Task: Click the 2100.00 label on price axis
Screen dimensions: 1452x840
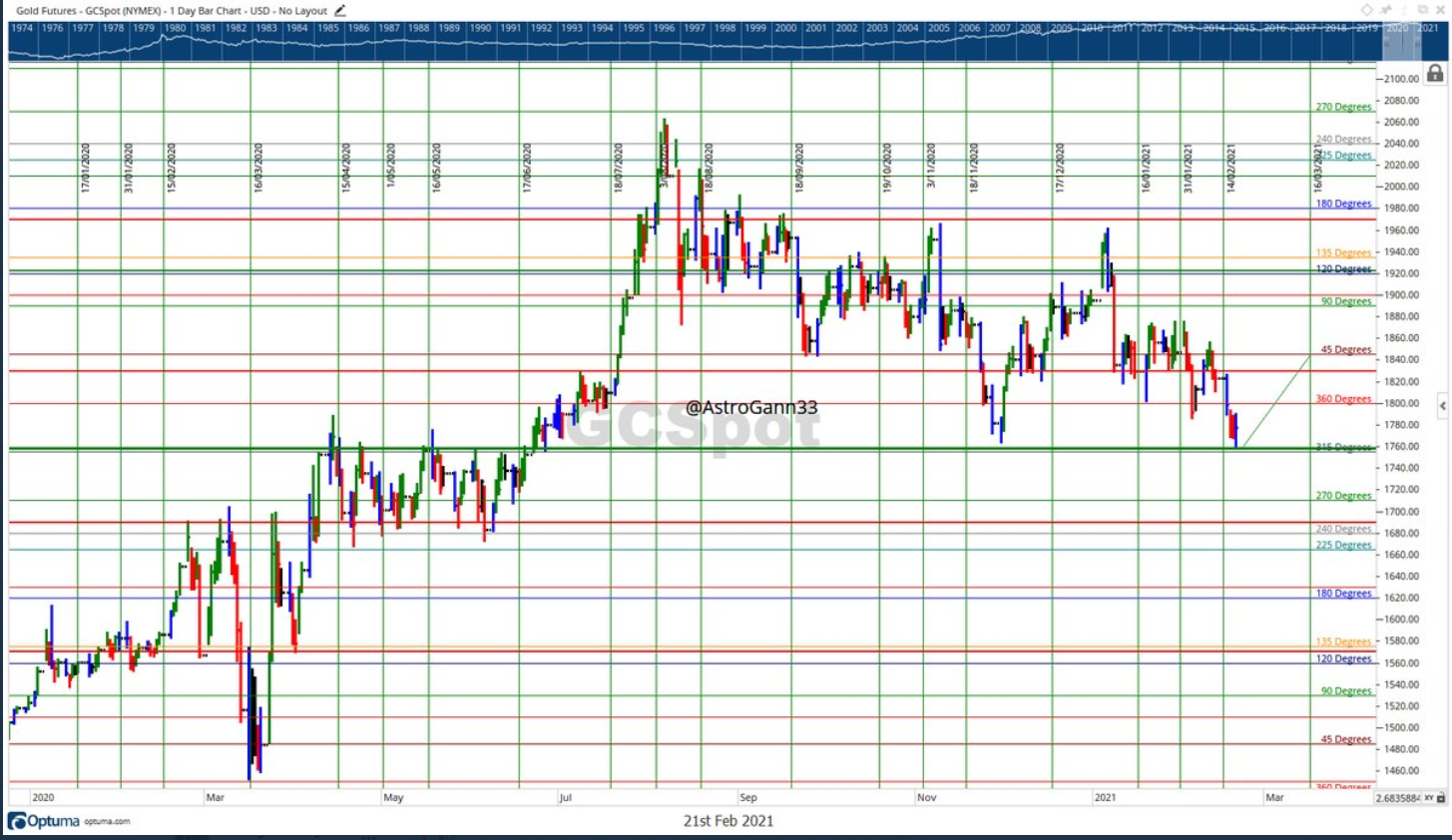Action: click(1401, 79)
